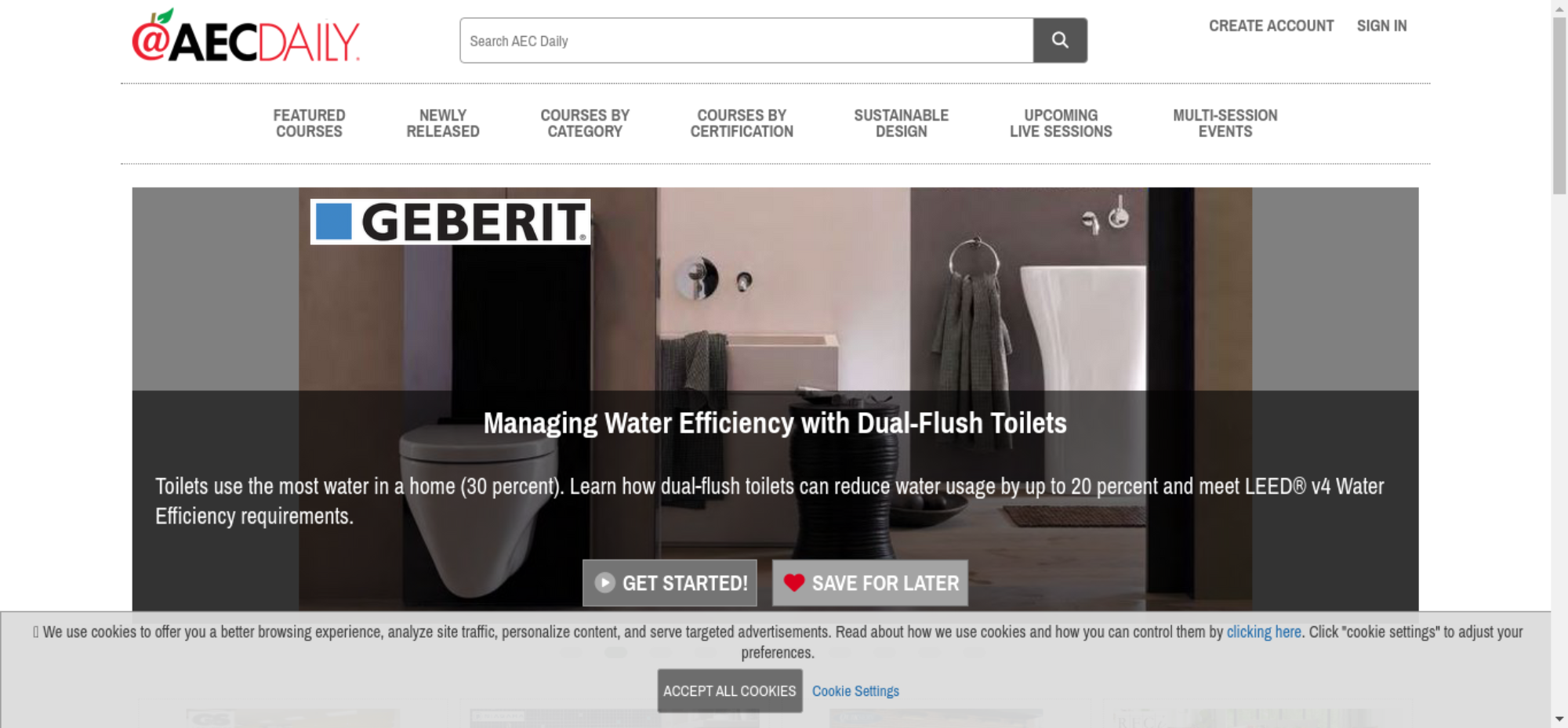
Task: Expand Sustainable Design menu
Action: (902, 124)
